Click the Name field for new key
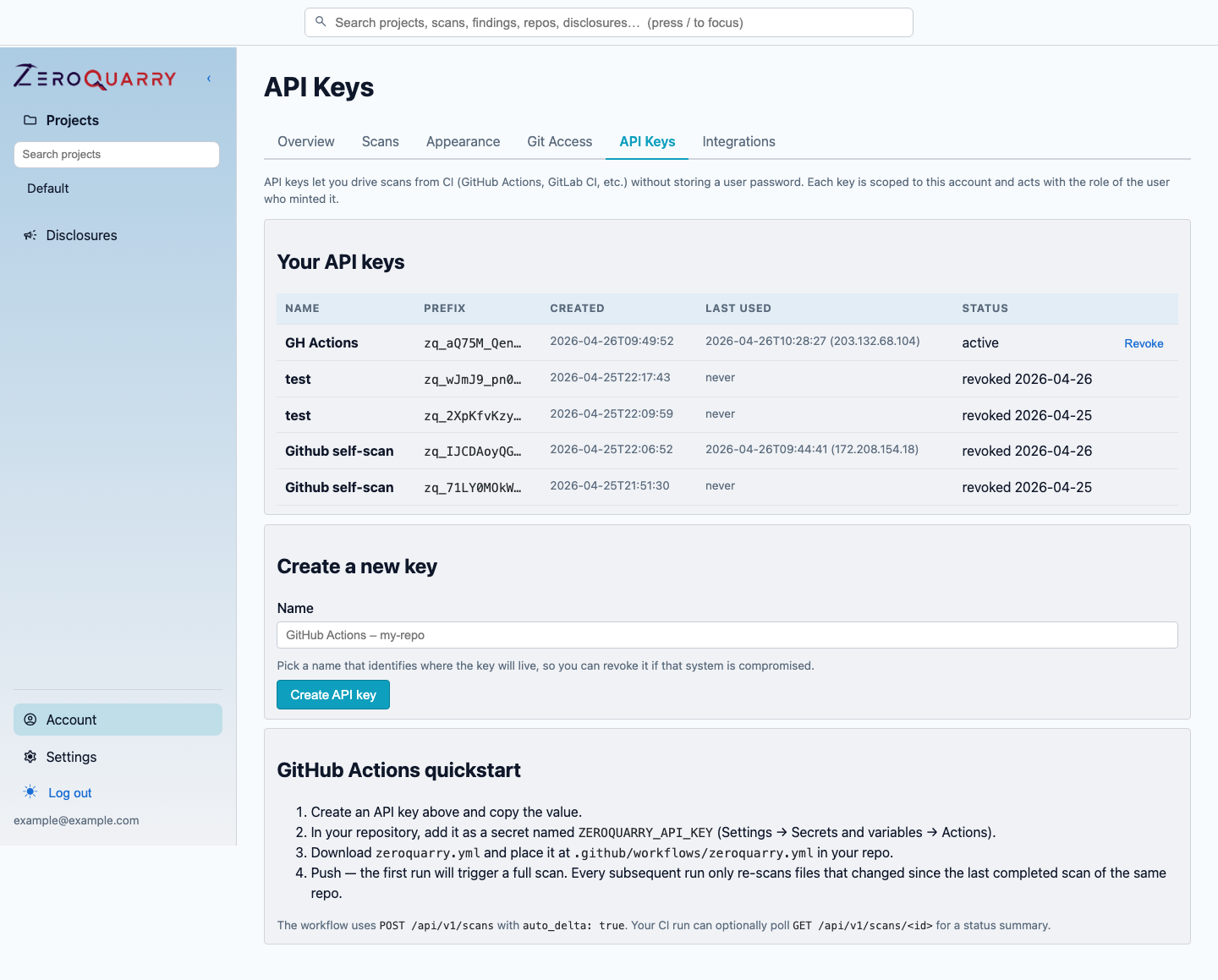The height and width of the screenshot is (980, 1218). coord(727,635)
